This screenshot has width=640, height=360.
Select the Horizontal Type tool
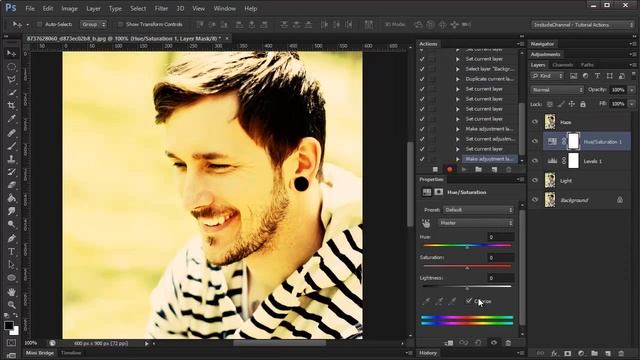(x=11, y=251)
